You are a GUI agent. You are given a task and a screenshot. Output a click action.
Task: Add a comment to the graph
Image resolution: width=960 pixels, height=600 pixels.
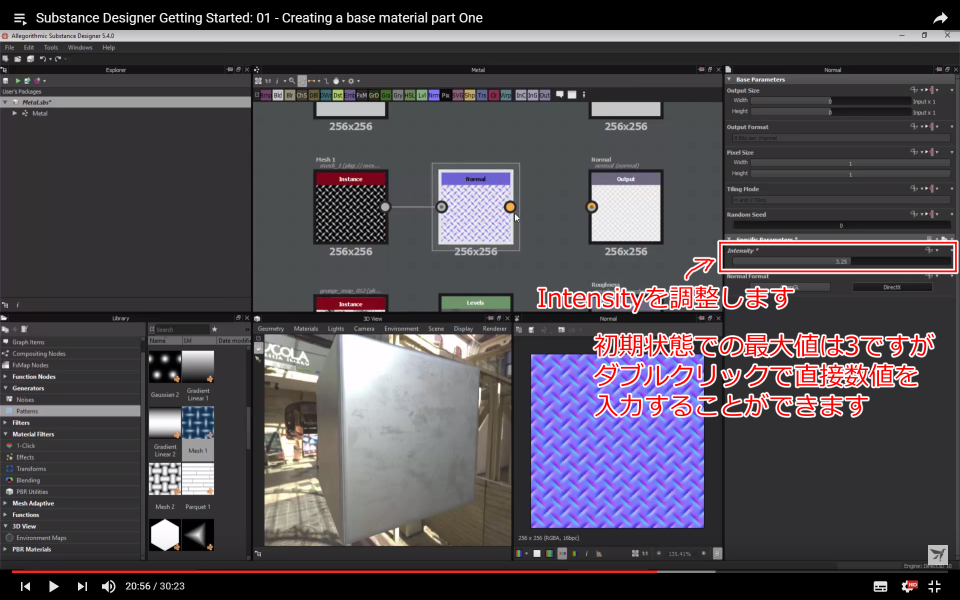[560, 95]
